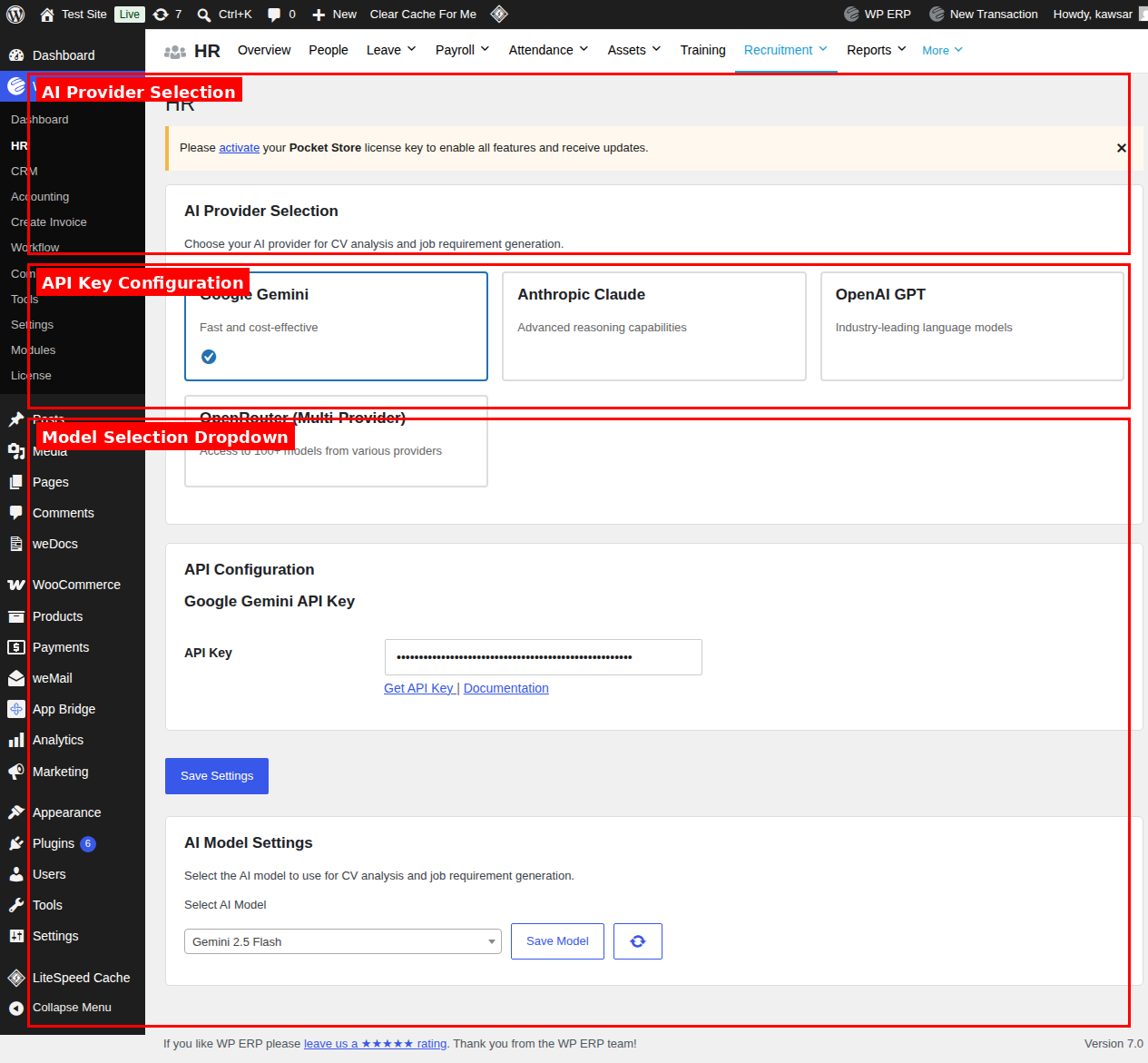Expand the More menu

point(942,51)
